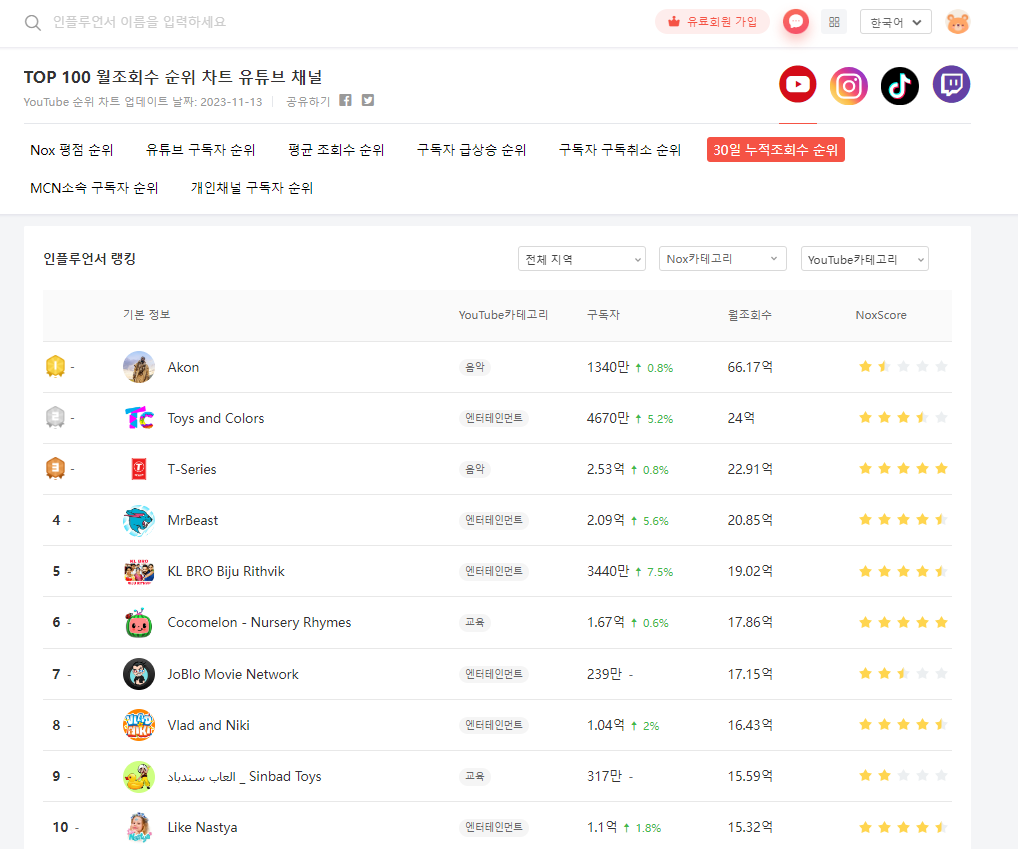This screenshot has height=849, width=1018.
Task: Click the bronze rank 3 medal
Action: [55, 468]
